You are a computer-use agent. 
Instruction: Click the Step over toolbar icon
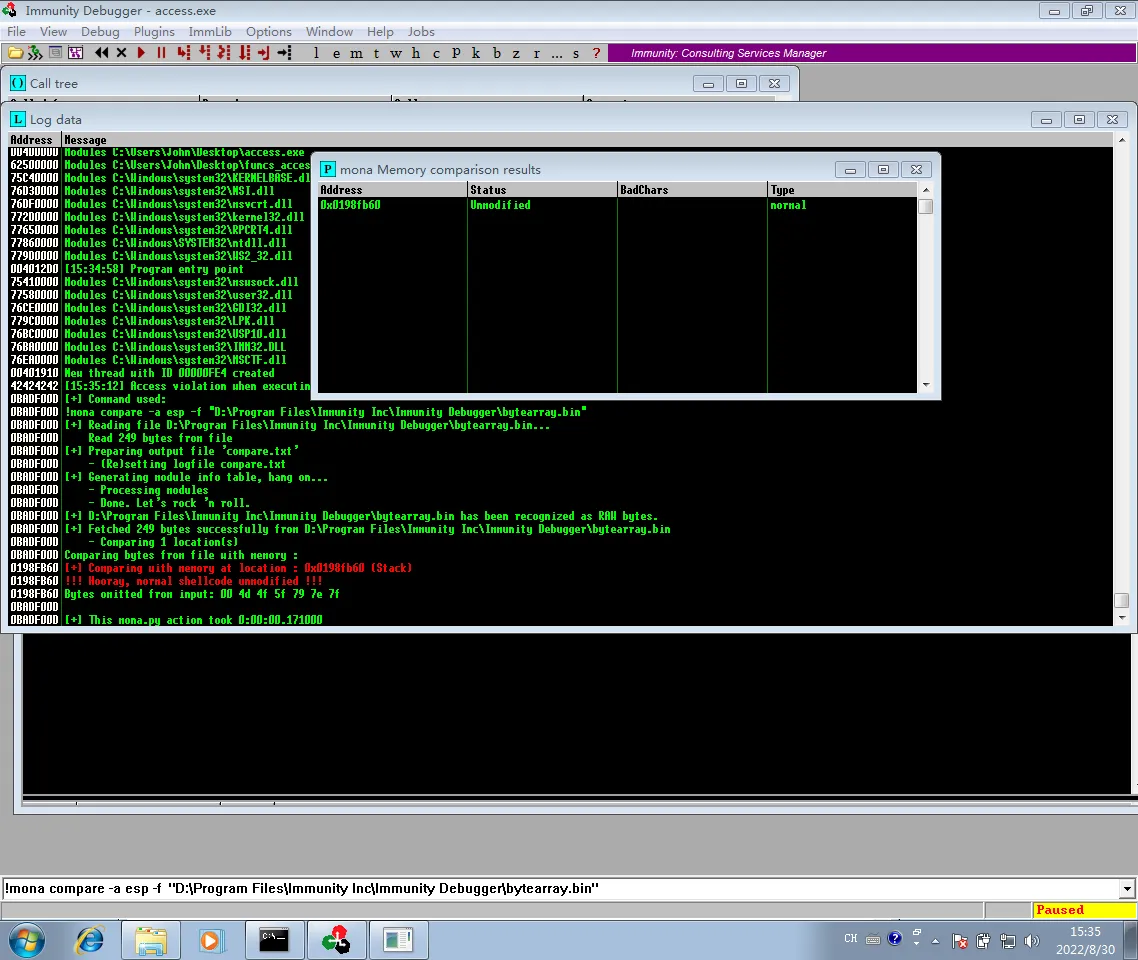coord(204,53)
